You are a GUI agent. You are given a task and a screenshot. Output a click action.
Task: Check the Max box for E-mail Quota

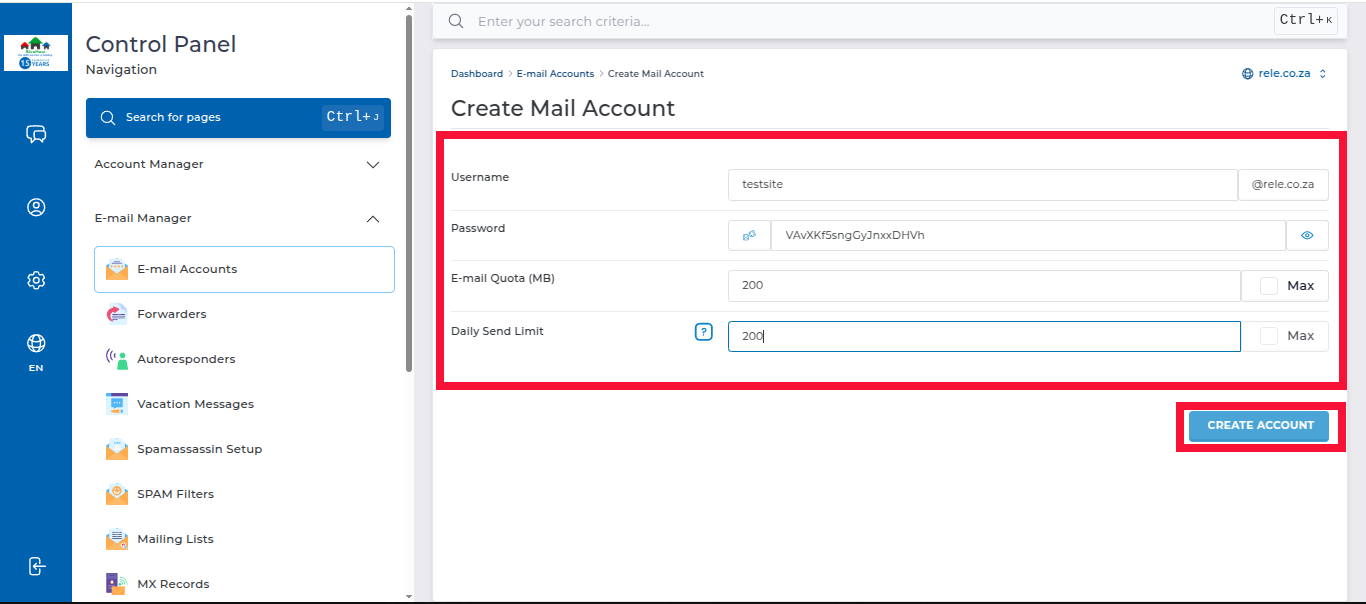coord(1269,285)
